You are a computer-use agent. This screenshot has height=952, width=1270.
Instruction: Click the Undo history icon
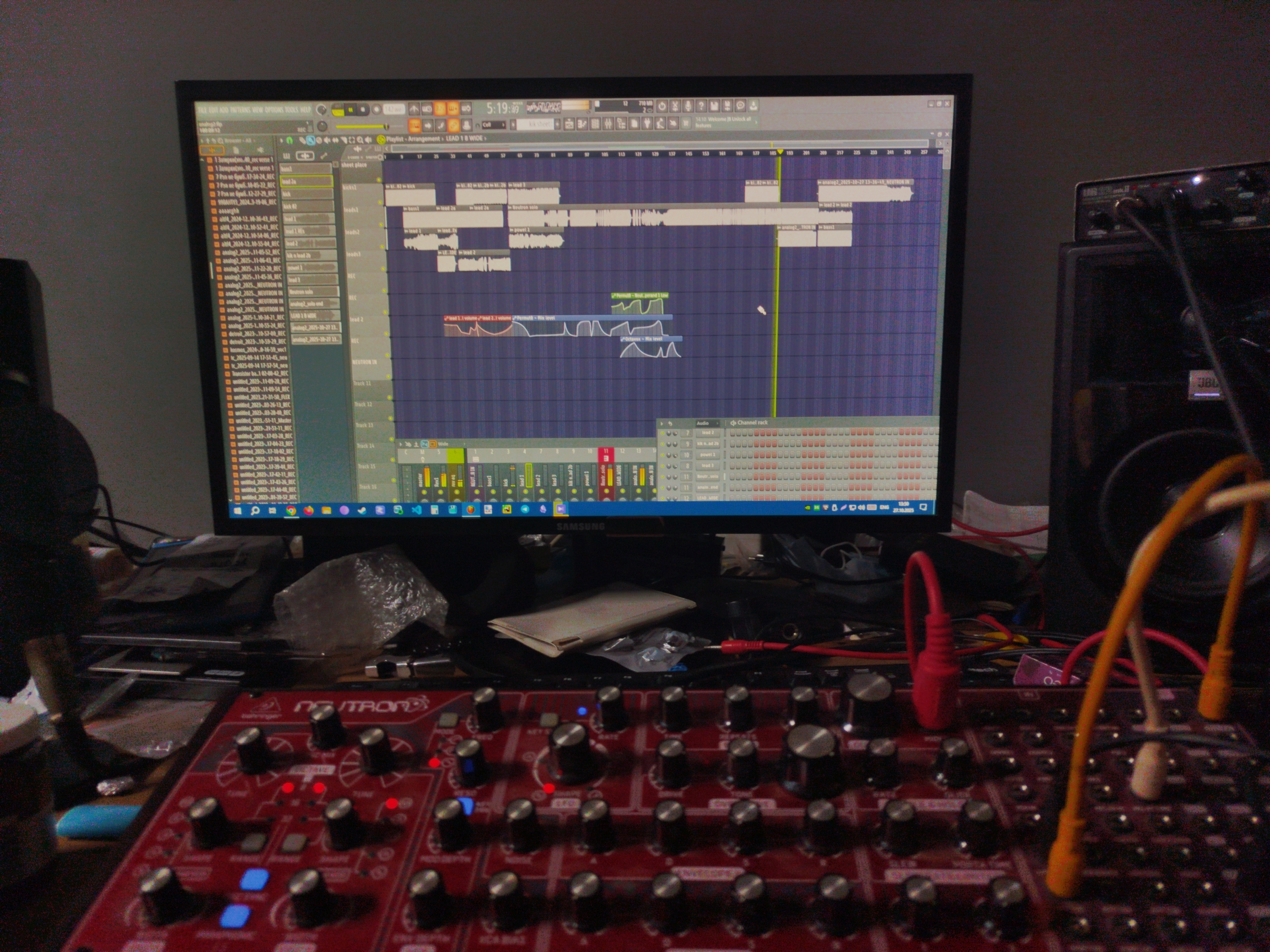[663, 106]
